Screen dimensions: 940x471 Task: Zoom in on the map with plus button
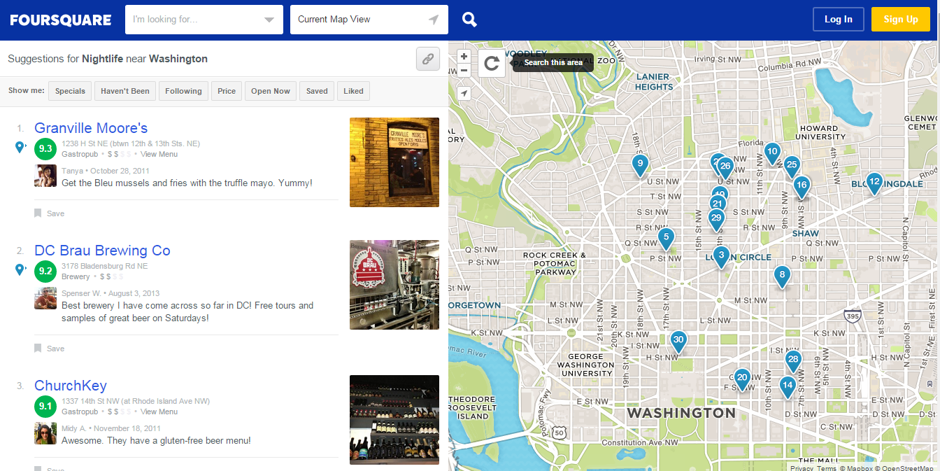click(x=463, y=56)
